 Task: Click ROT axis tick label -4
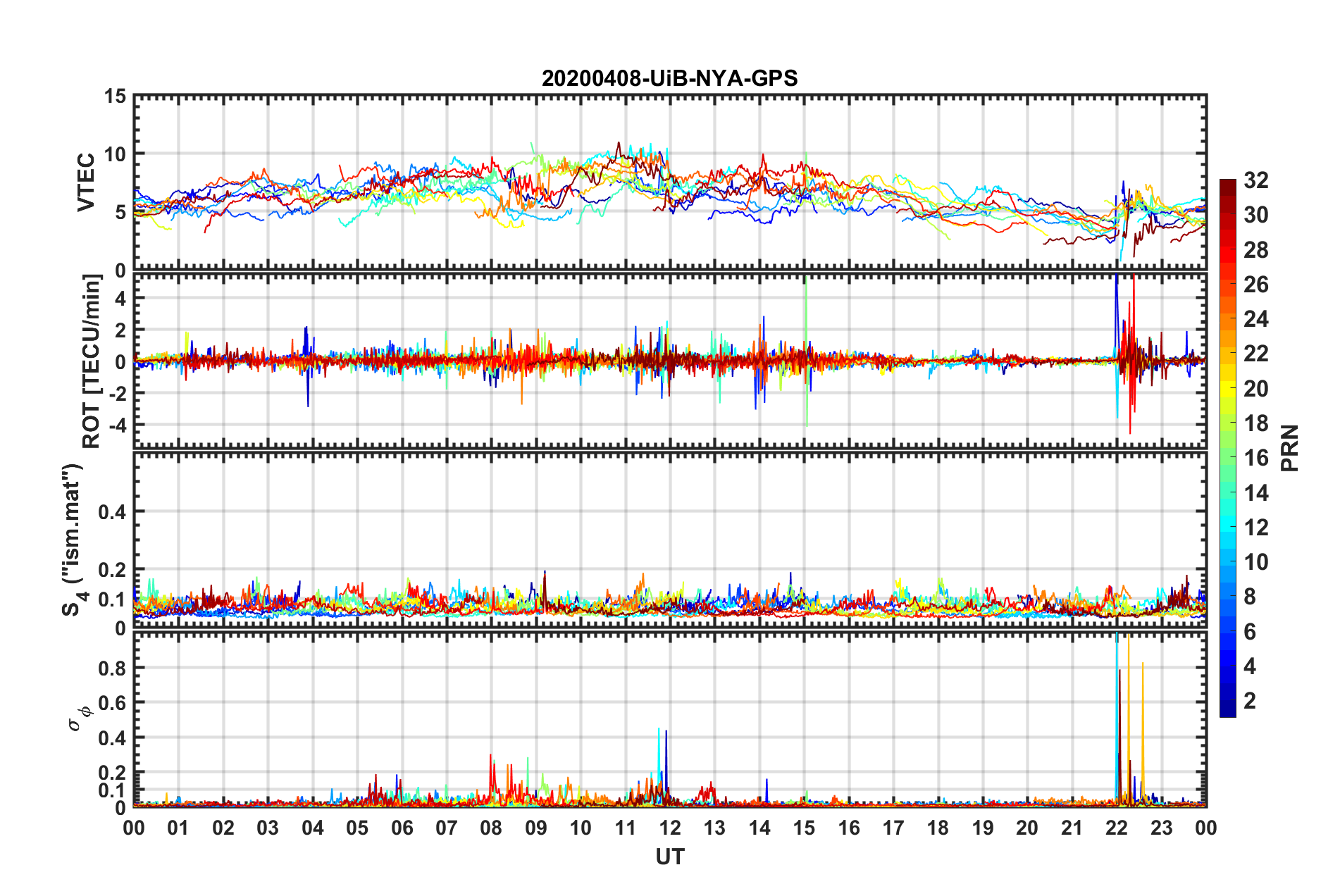(x=117, y=425)
